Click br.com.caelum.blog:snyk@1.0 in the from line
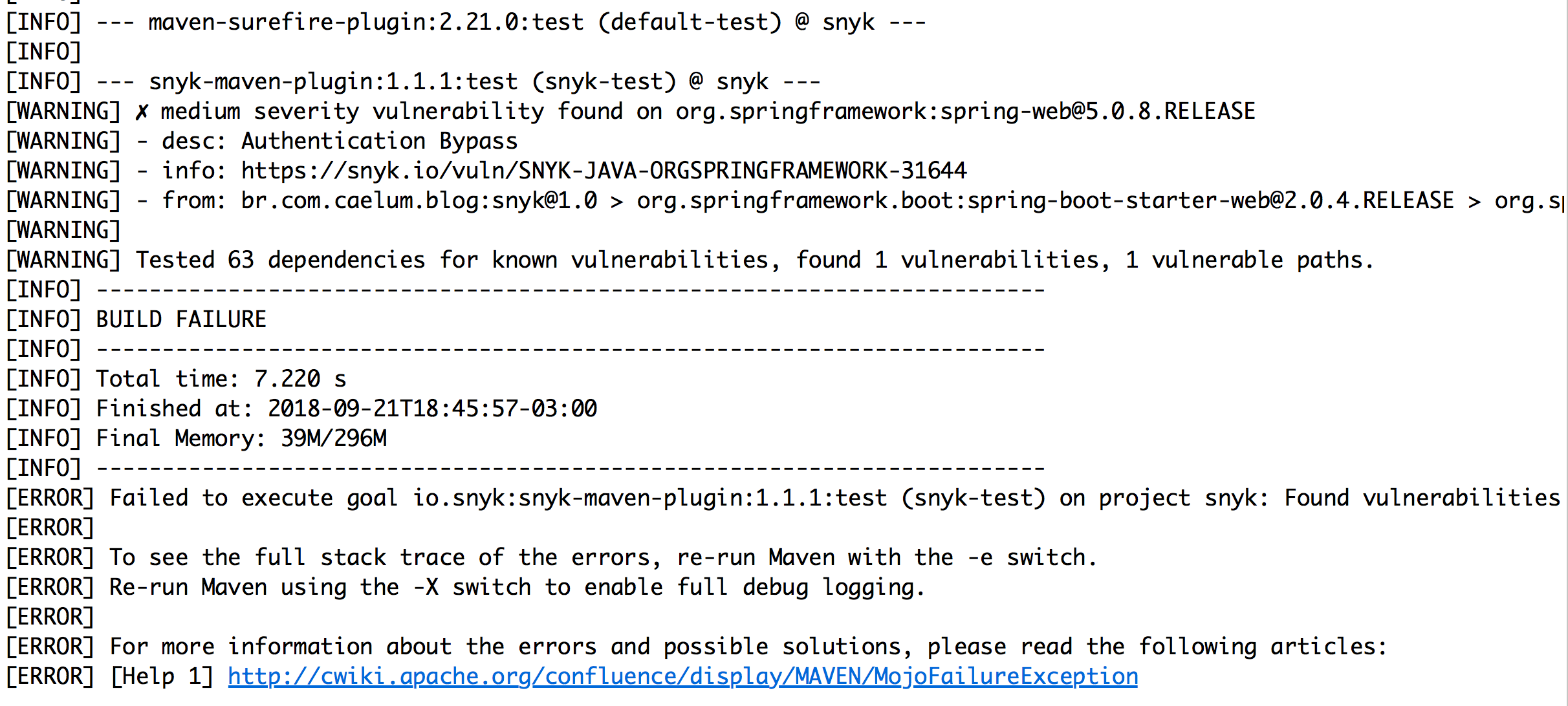1568x706 pixels. [x=419, y=200]
